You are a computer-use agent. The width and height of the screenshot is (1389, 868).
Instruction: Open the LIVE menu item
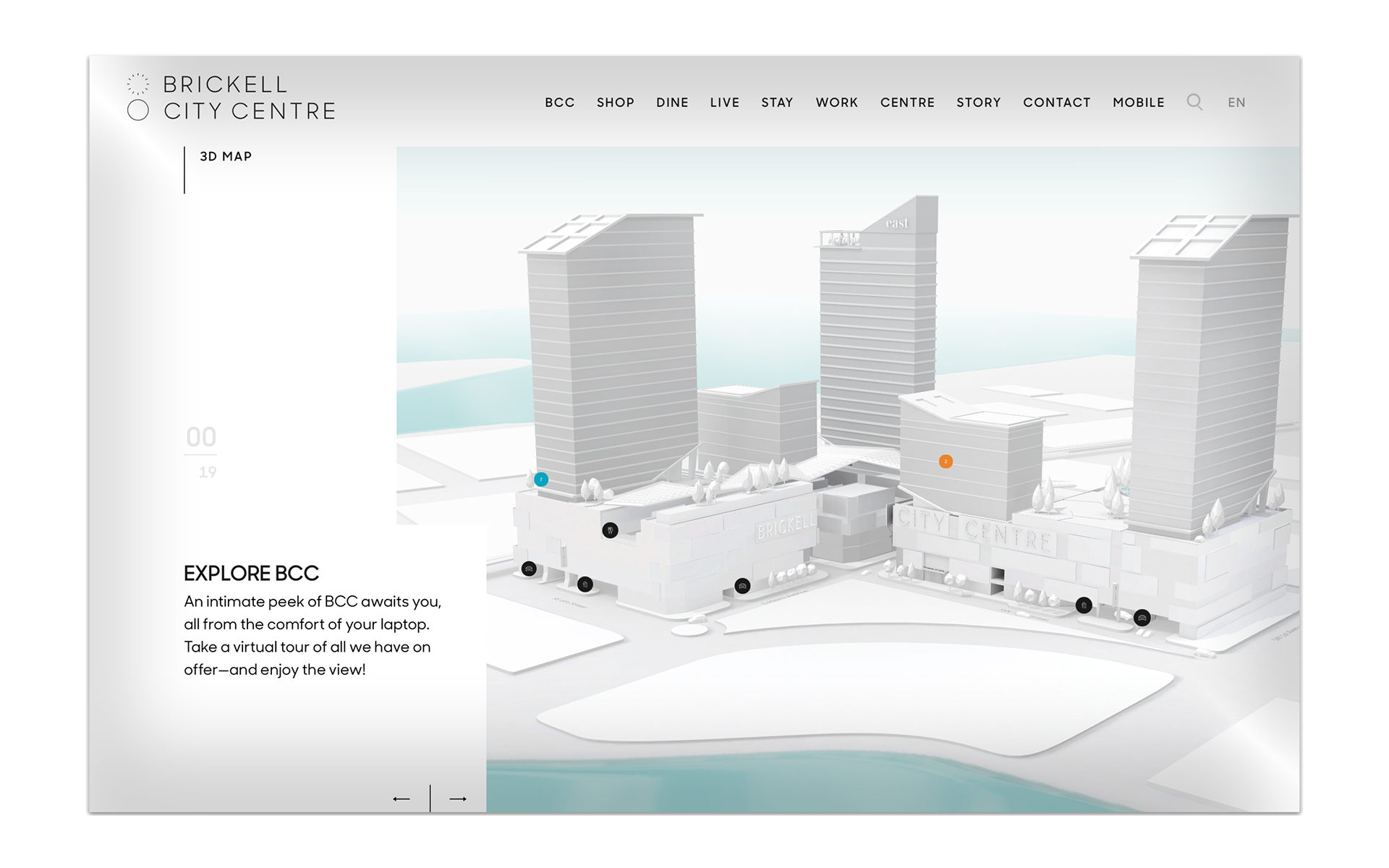pos(725,103)
